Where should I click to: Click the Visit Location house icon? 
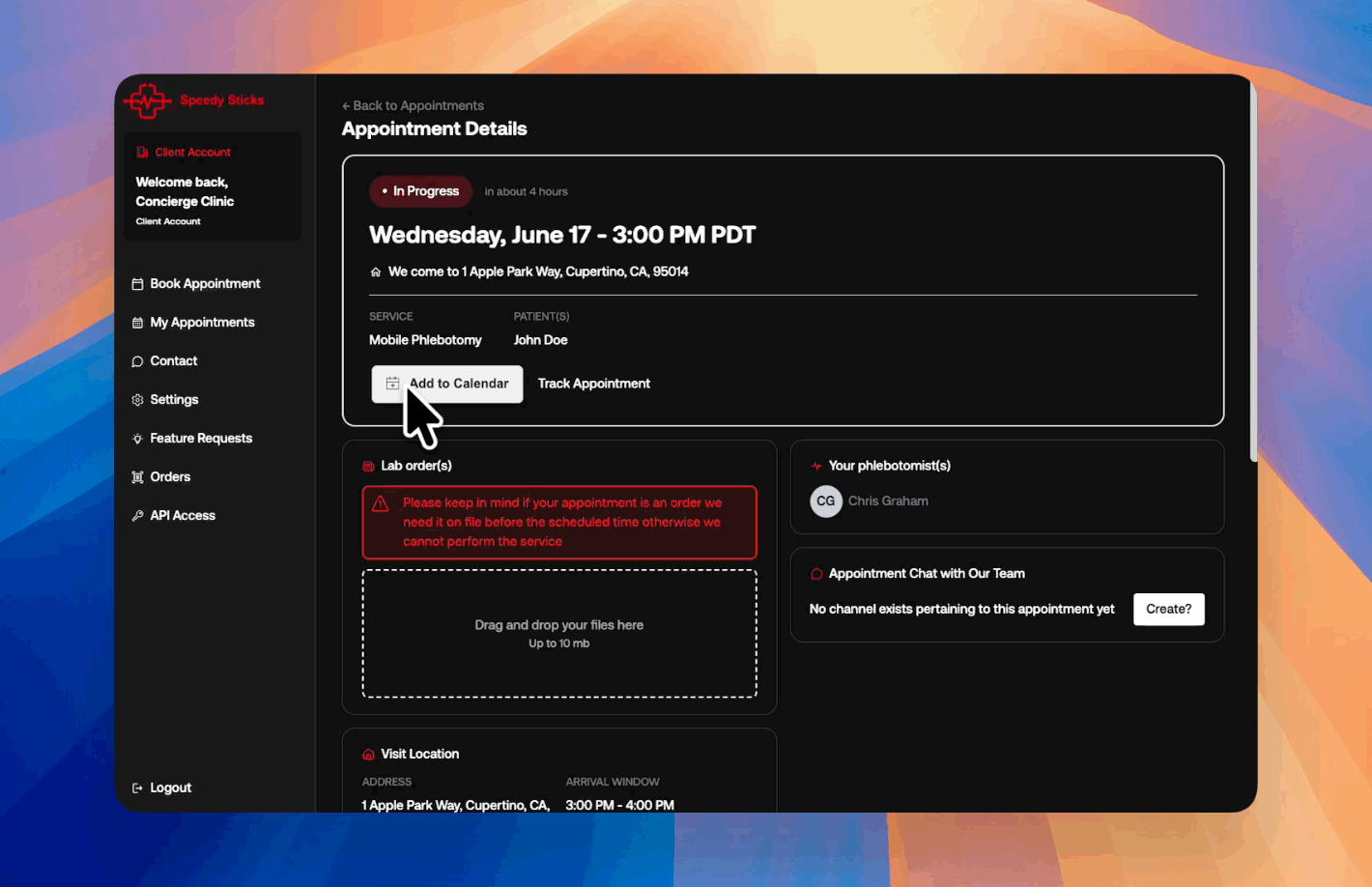(368, 755)
